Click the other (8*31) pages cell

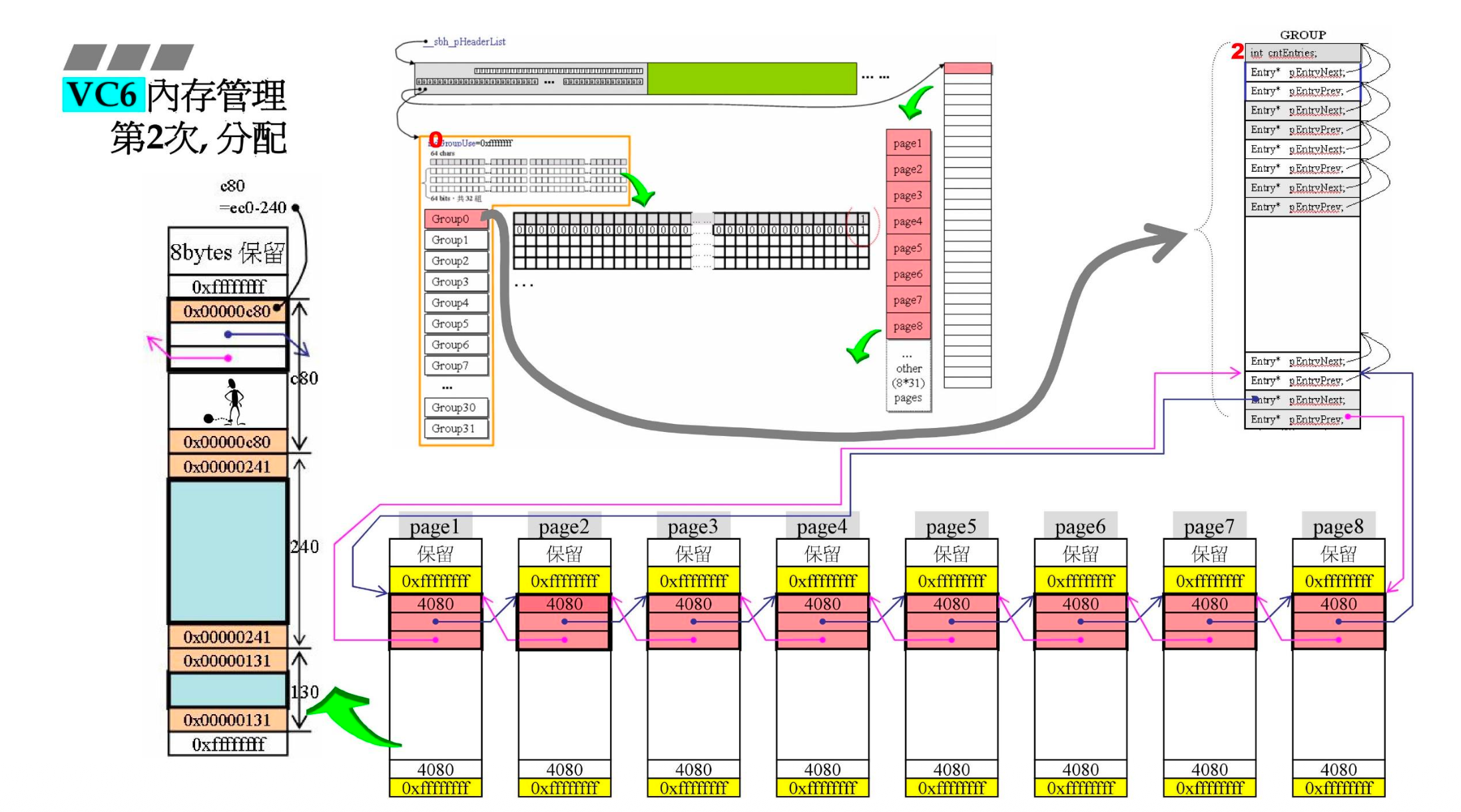coord(908,376)
